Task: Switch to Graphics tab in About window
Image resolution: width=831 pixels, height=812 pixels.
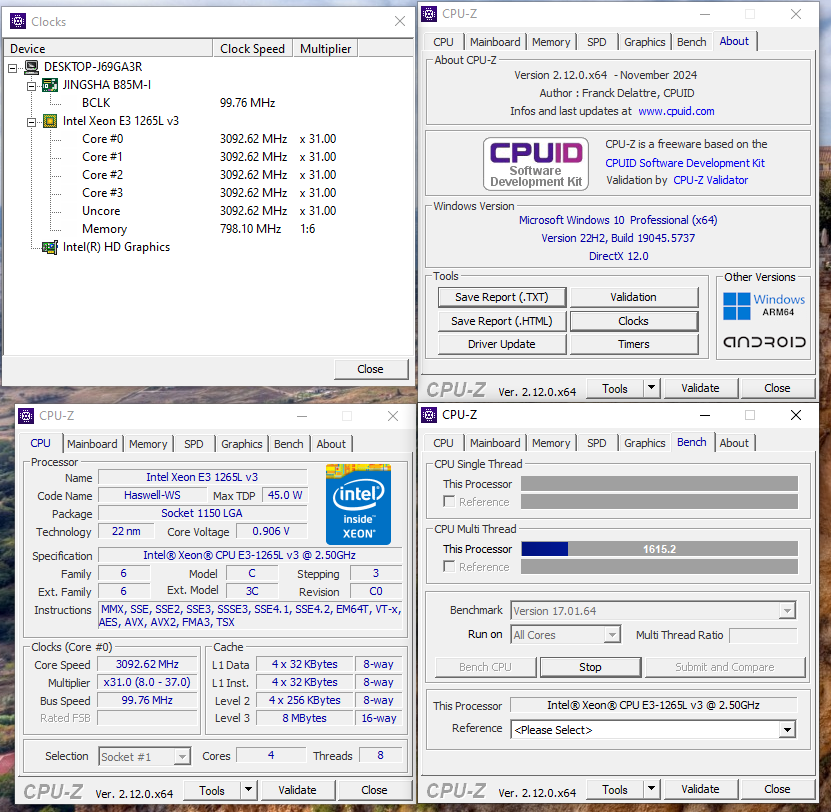Action: (644, 42)
